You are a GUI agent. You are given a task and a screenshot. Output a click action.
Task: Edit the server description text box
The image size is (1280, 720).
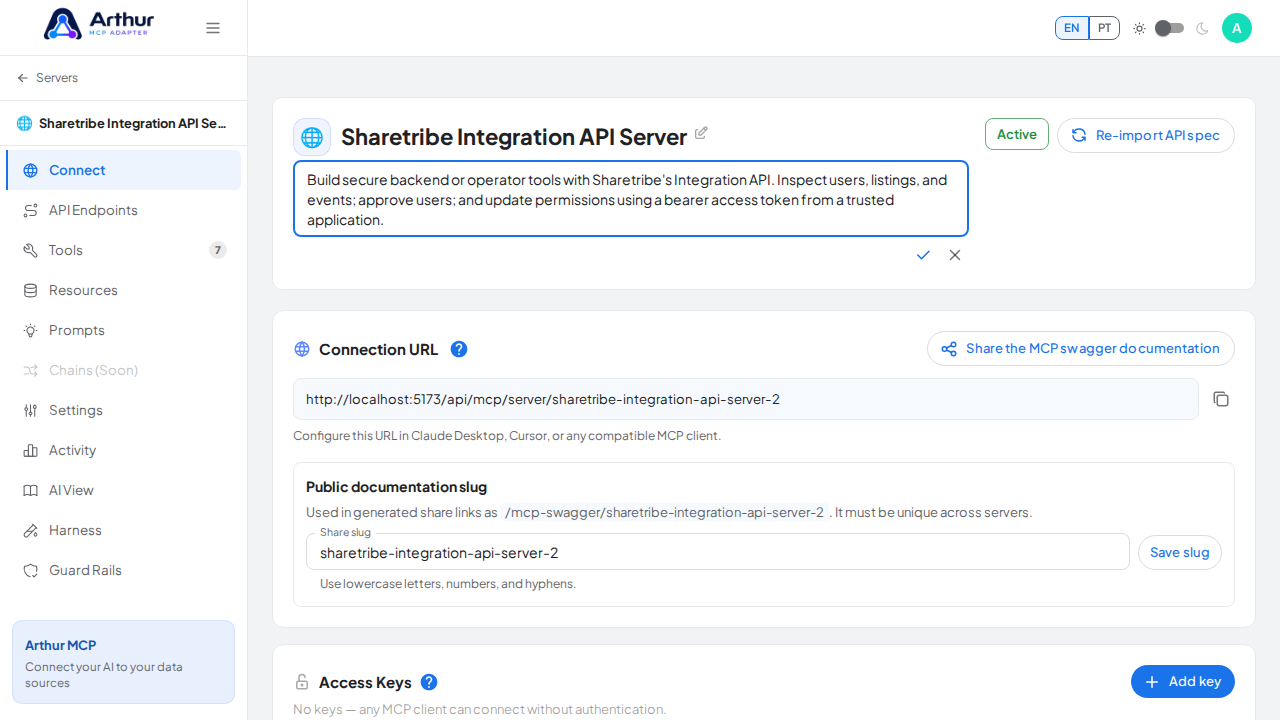pos(631,199)
